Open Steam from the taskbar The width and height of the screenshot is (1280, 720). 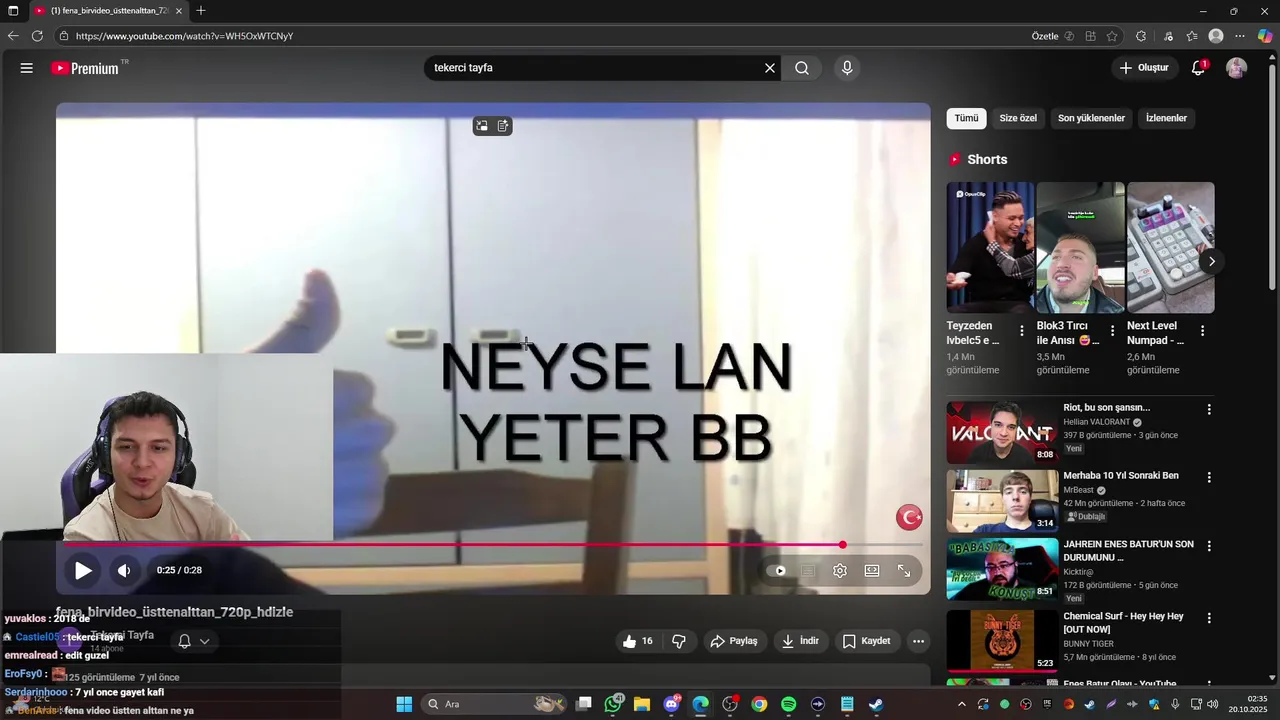(x=876, y=704)
